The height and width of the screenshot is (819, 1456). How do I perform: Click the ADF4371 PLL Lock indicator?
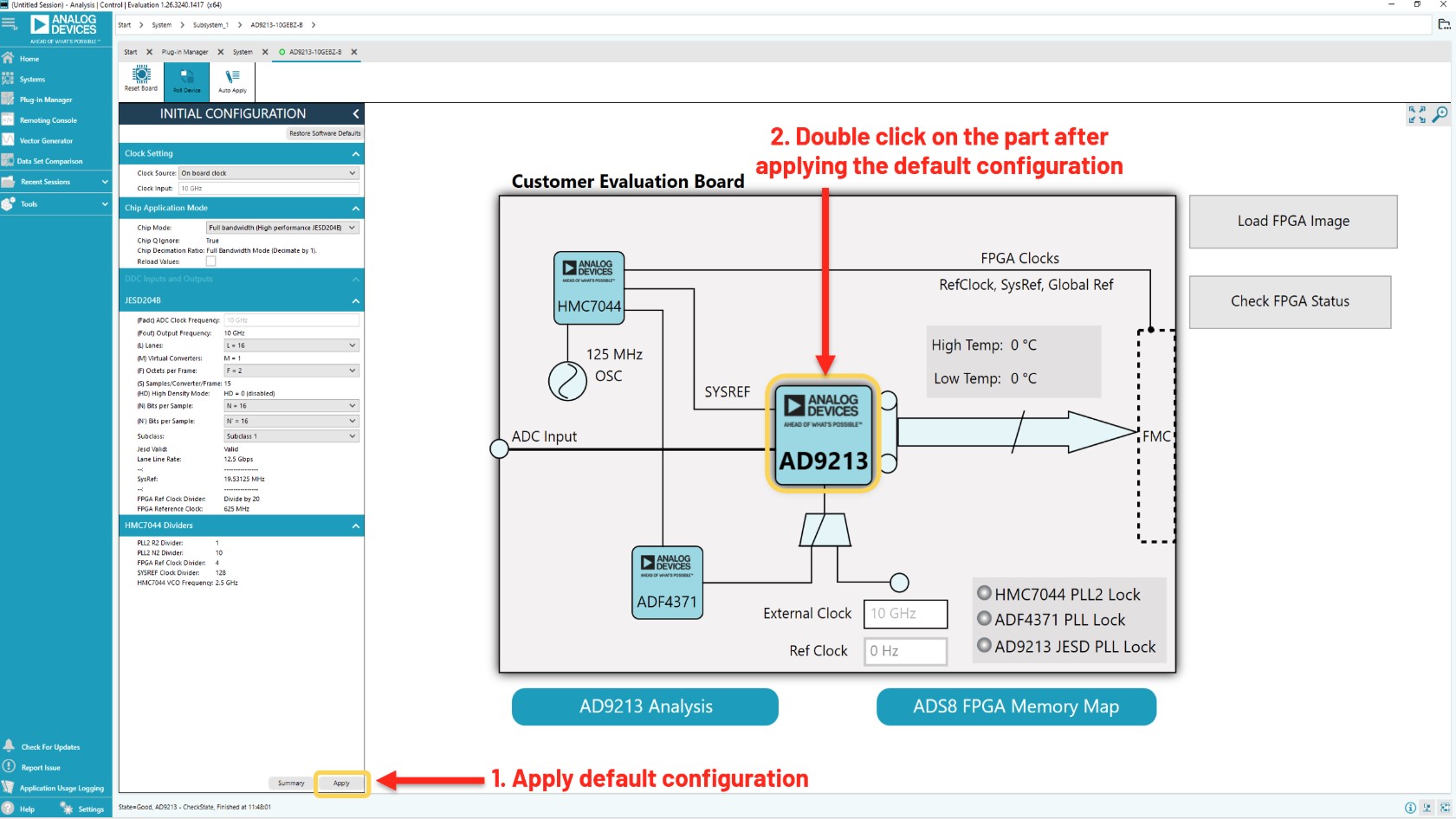pyautogui.click(x=984, y=619)
